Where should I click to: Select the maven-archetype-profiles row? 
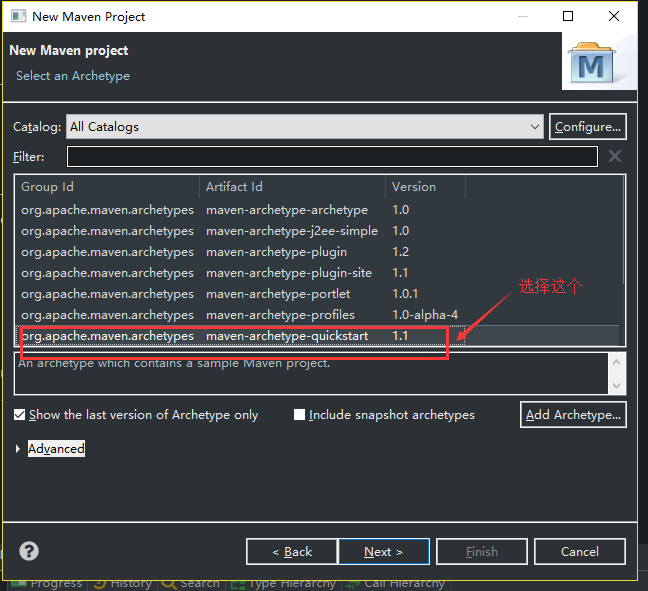pos(319,315)
